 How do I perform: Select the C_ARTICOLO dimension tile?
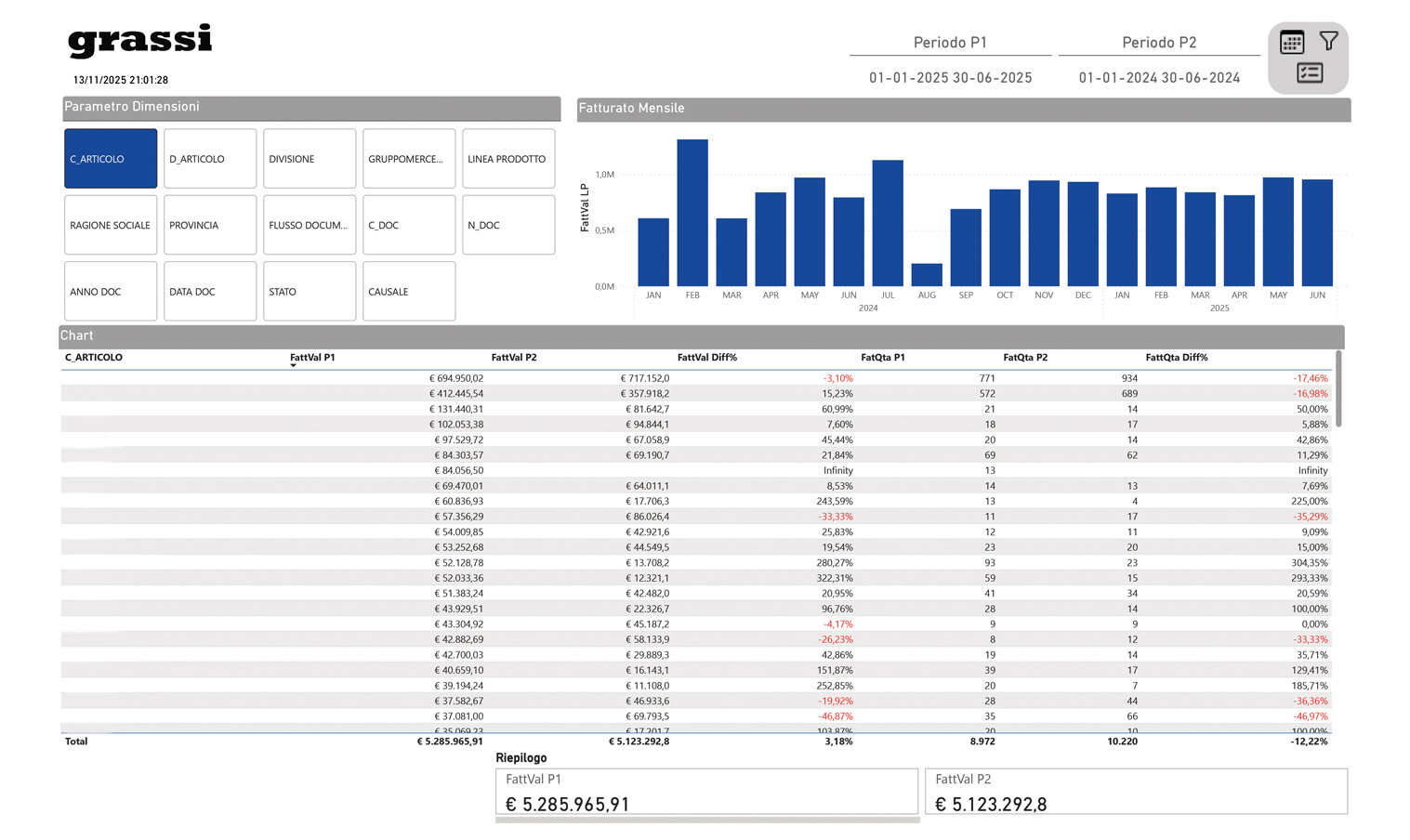pos(111,159)
